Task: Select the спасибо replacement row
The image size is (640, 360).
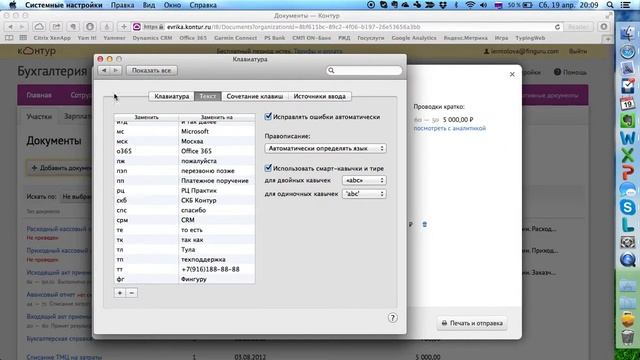Action: (x=184, y=210)
